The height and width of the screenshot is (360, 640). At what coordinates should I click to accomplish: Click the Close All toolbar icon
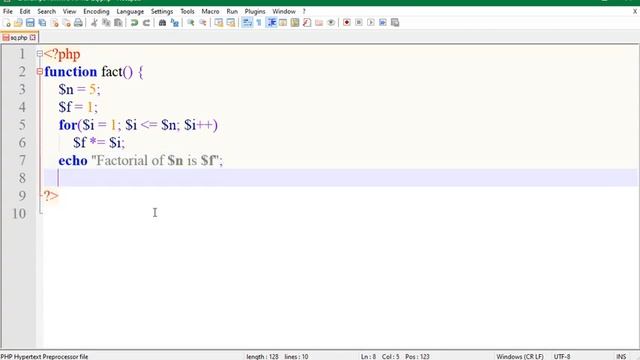66,23
